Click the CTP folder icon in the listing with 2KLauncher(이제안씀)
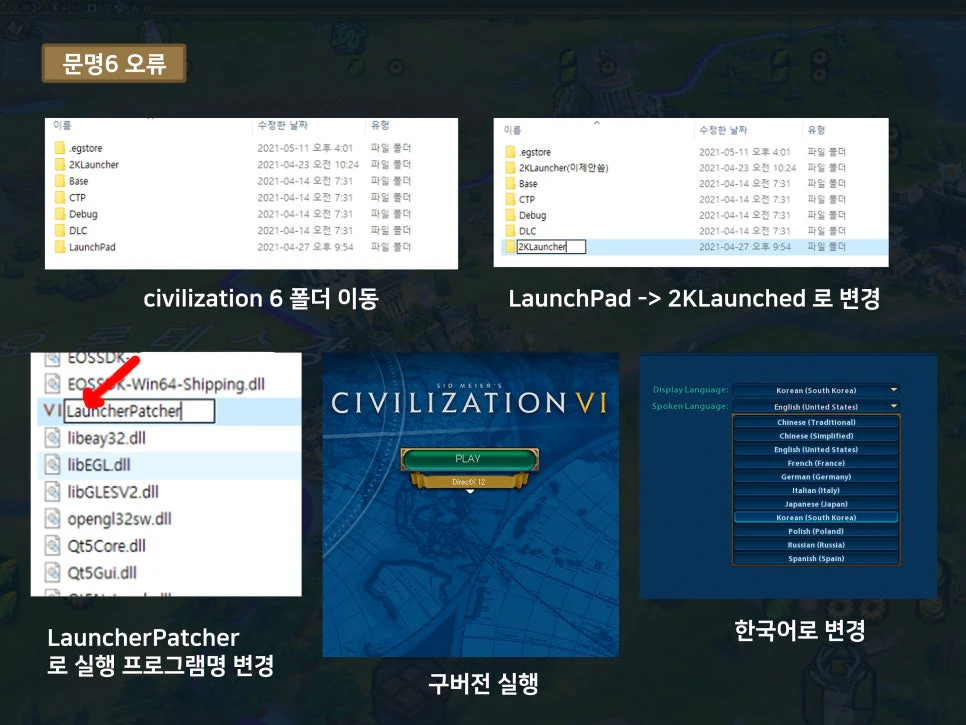 click(510, 199)
